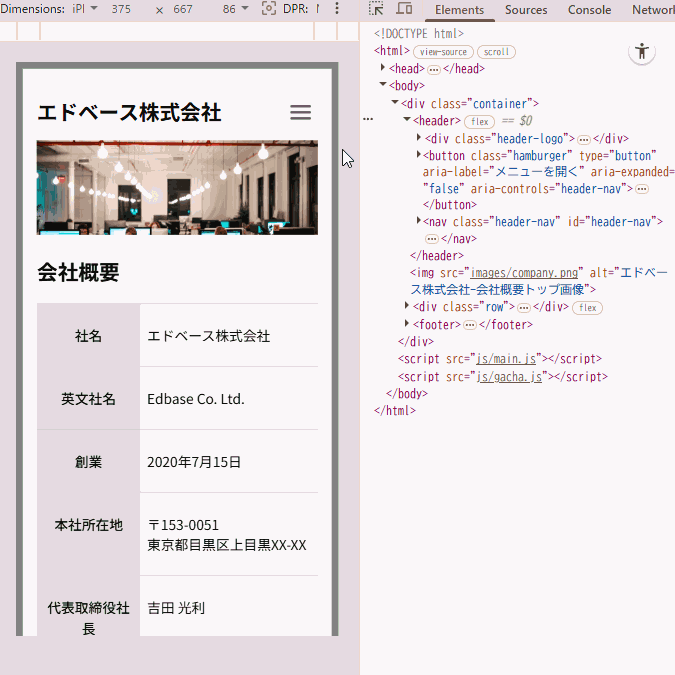
Task: Click the flex badge on div row node
Action: point(587,308)
